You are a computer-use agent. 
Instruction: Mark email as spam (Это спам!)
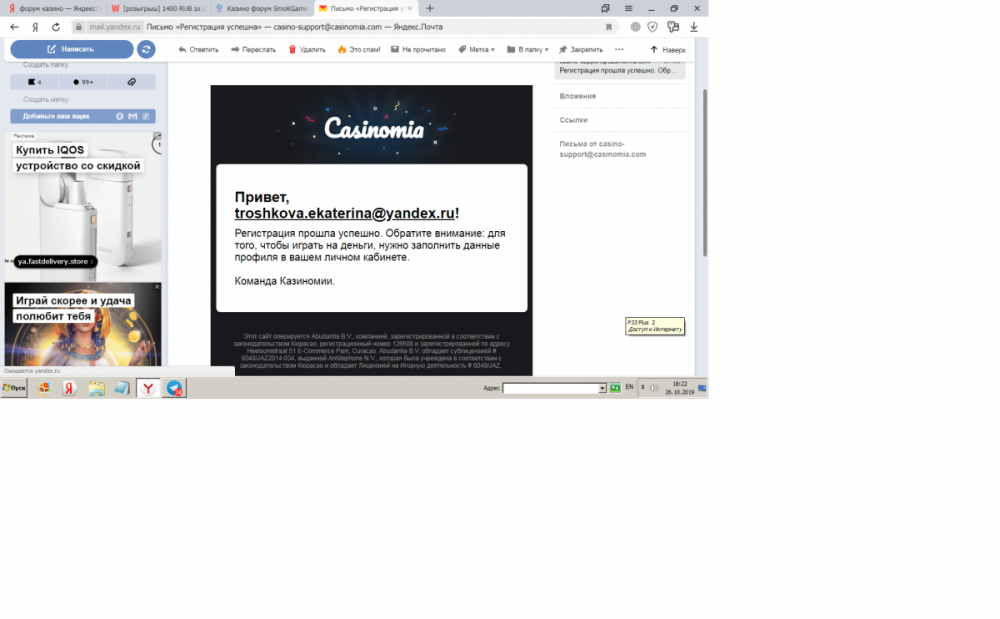(358, 49)
